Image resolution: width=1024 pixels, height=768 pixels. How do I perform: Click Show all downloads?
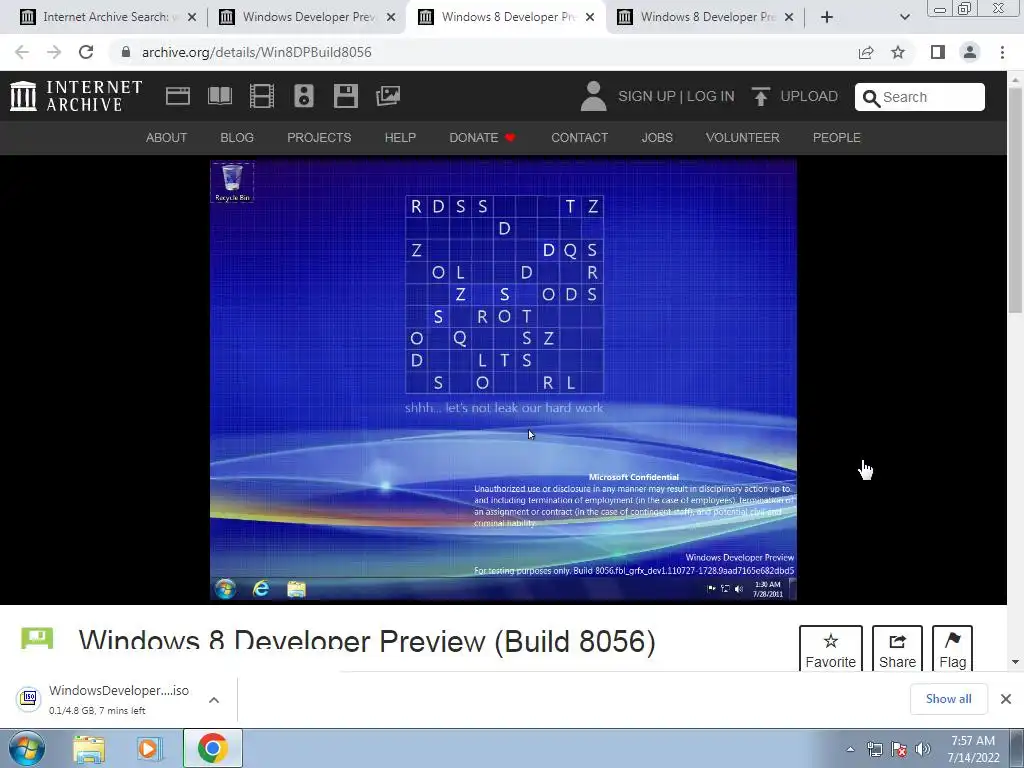[948, 699]
